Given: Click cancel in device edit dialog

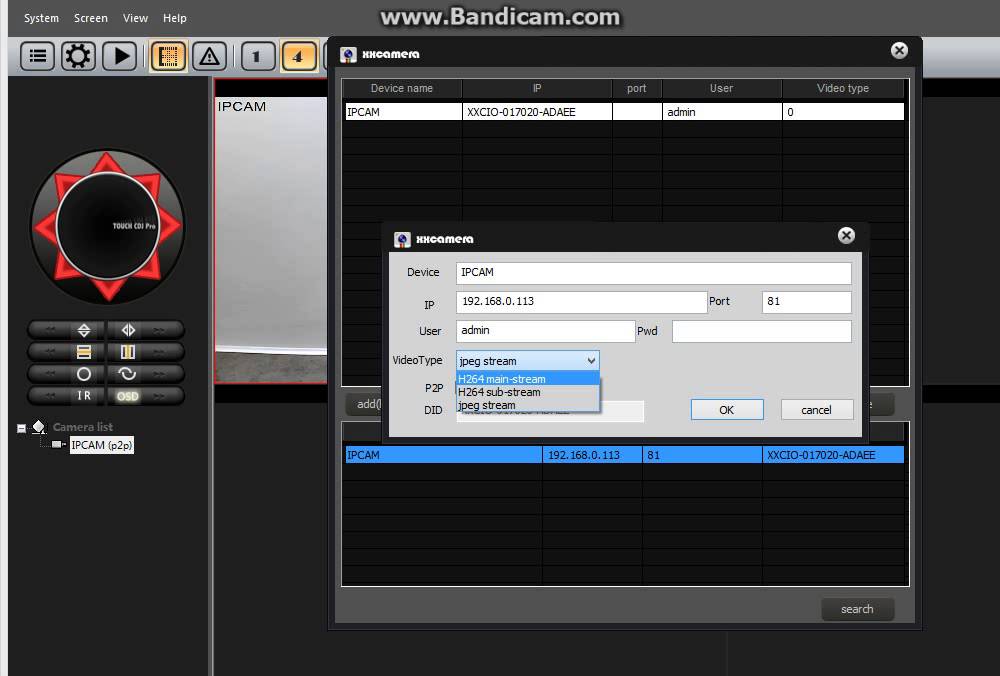Looking at the screenshot, I should pos(817,409).
